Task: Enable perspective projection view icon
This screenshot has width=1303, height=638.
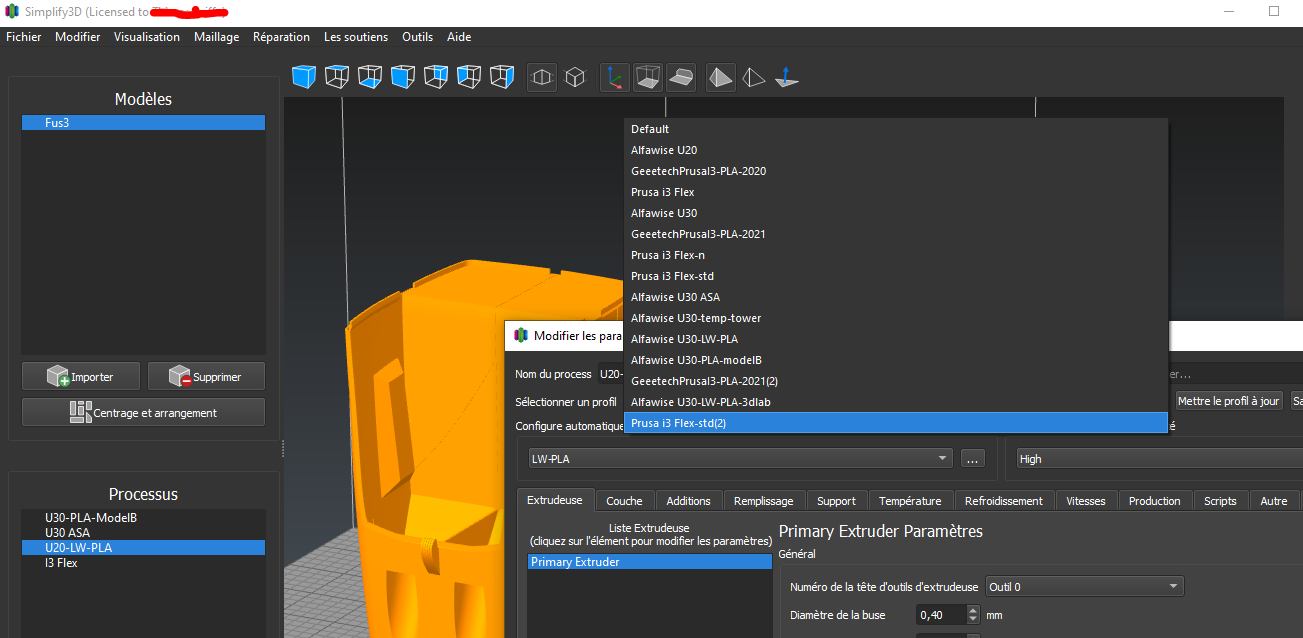Action: tap(542, 76)
